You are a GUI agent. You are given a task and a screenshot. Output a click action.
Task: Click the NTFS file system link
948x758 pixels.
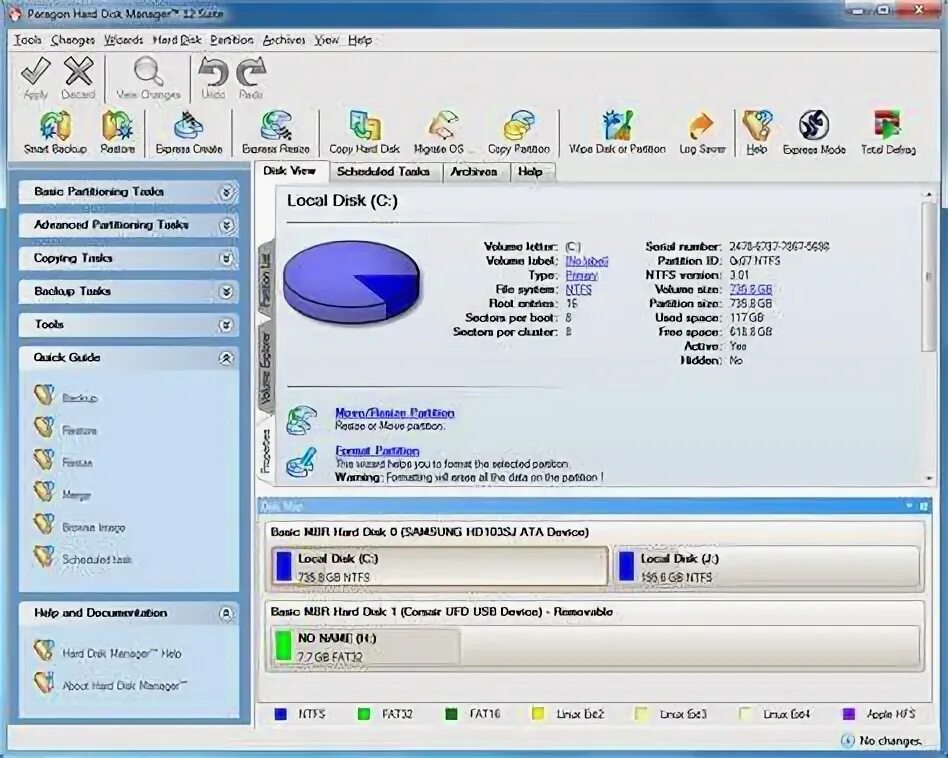[x=579, y=290]
